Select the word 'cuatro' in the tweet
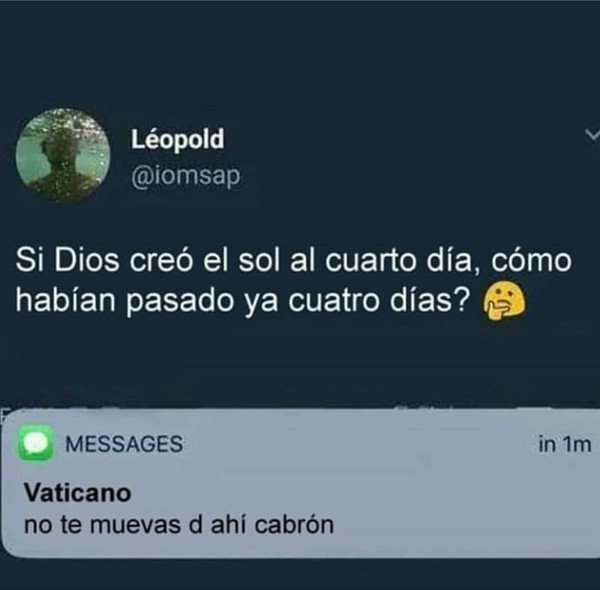600x590 pixels. tap(335, 301)
